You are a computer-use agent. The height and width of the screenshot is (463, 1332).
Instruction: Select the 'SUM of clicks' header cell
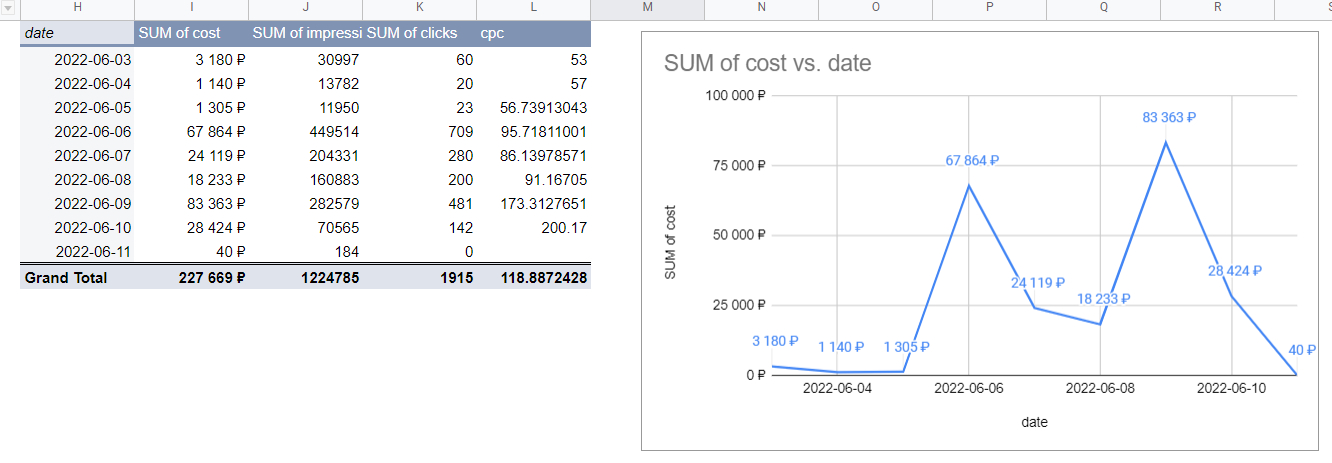point(419,33)
